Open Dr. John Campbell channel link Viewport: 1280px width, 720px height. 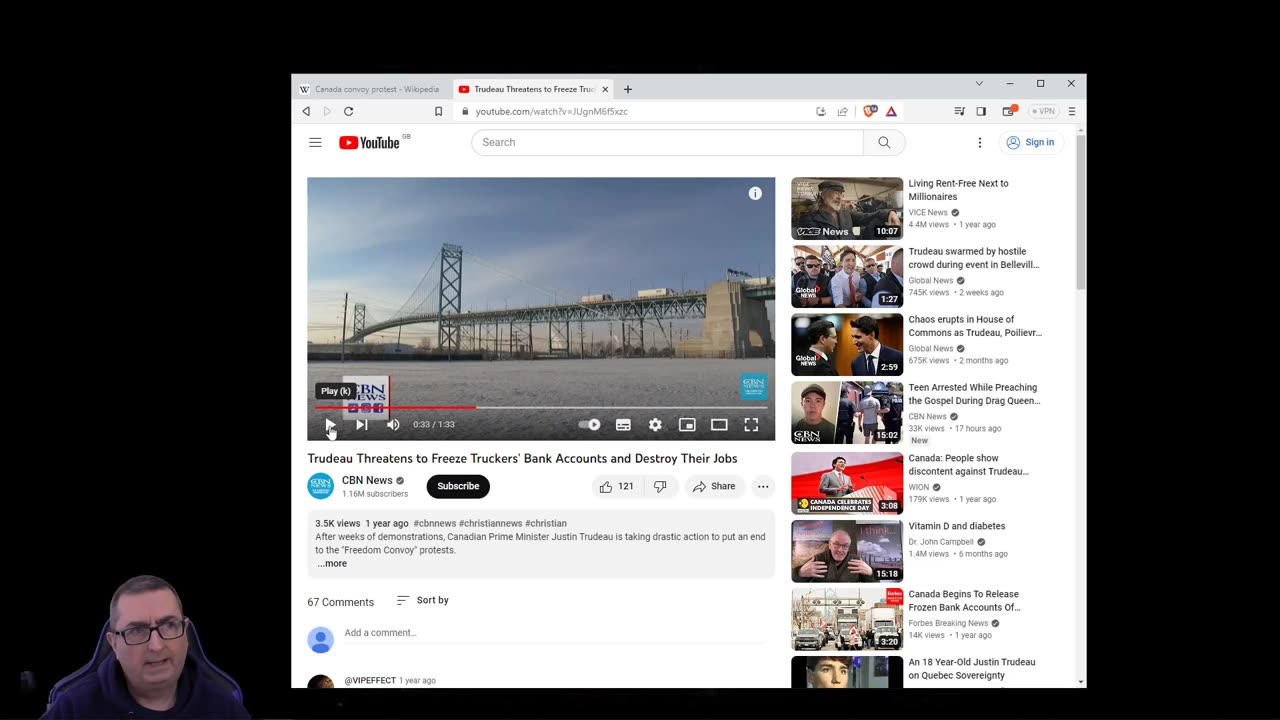pyautogui.click(x=942, y=542)
